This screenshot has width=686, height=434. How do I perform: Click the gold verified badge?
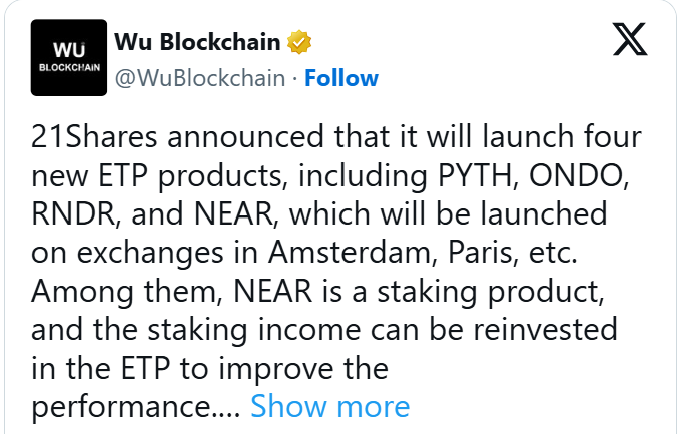click(x=299, y=42)
